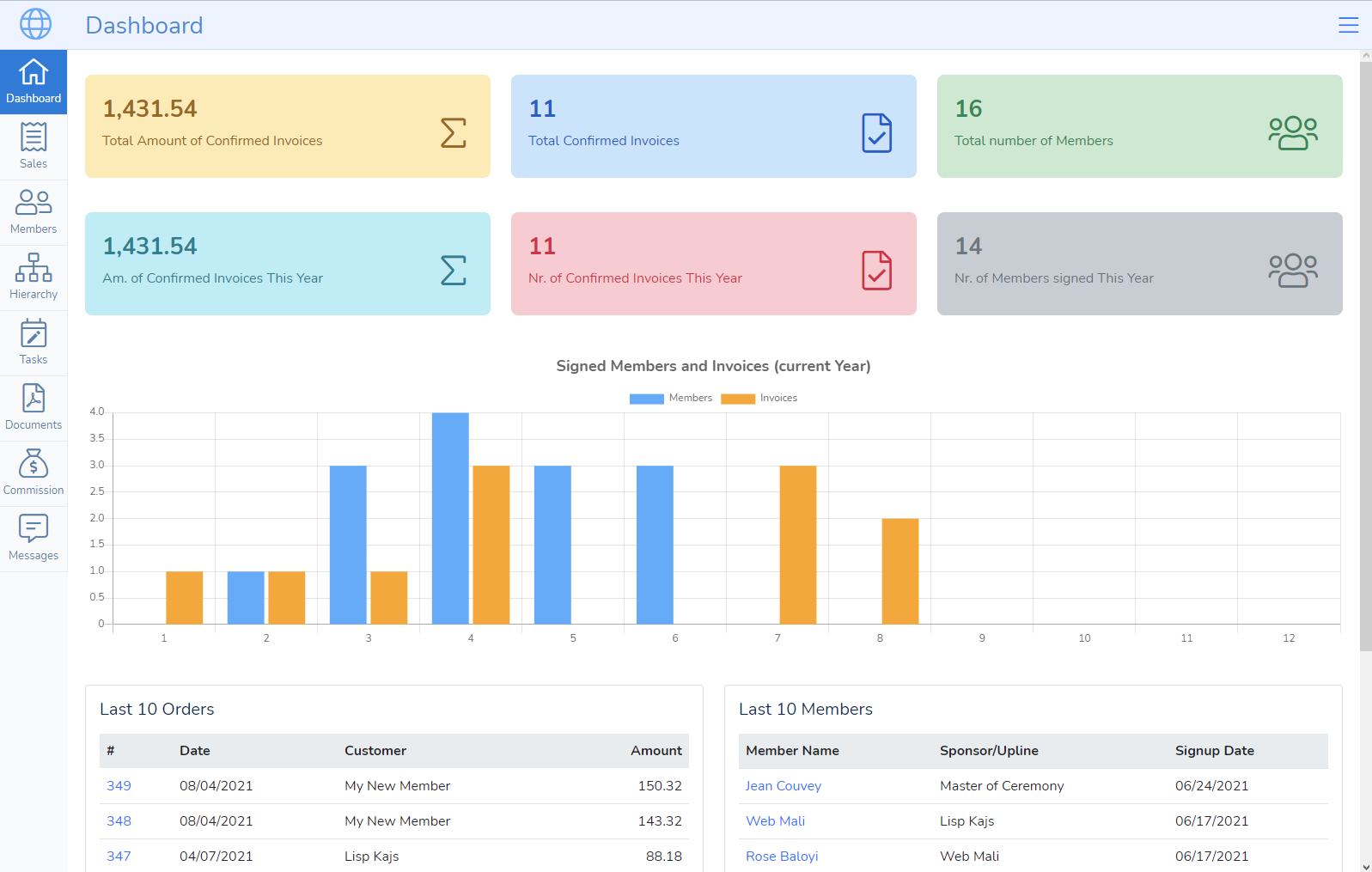Go to Members page via sidebar icon
This screenshot has height=872, width=1372.
(34, 212)
